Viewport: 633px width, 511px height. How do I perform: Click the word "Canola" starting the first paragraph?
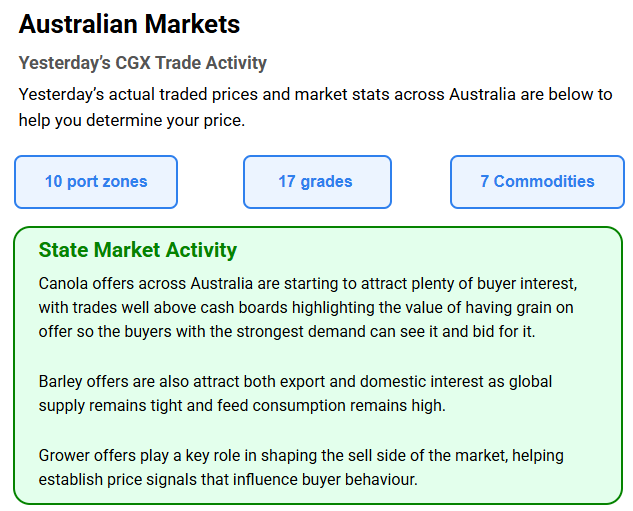[x=62, y=283]
